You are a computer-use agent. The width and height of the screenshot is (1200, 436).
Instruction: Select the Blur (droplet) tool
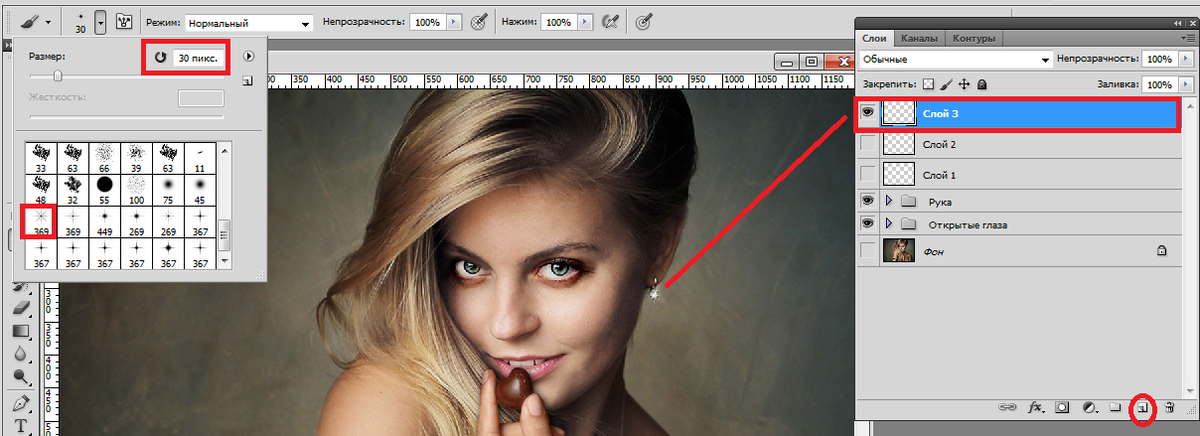[21, 354]
